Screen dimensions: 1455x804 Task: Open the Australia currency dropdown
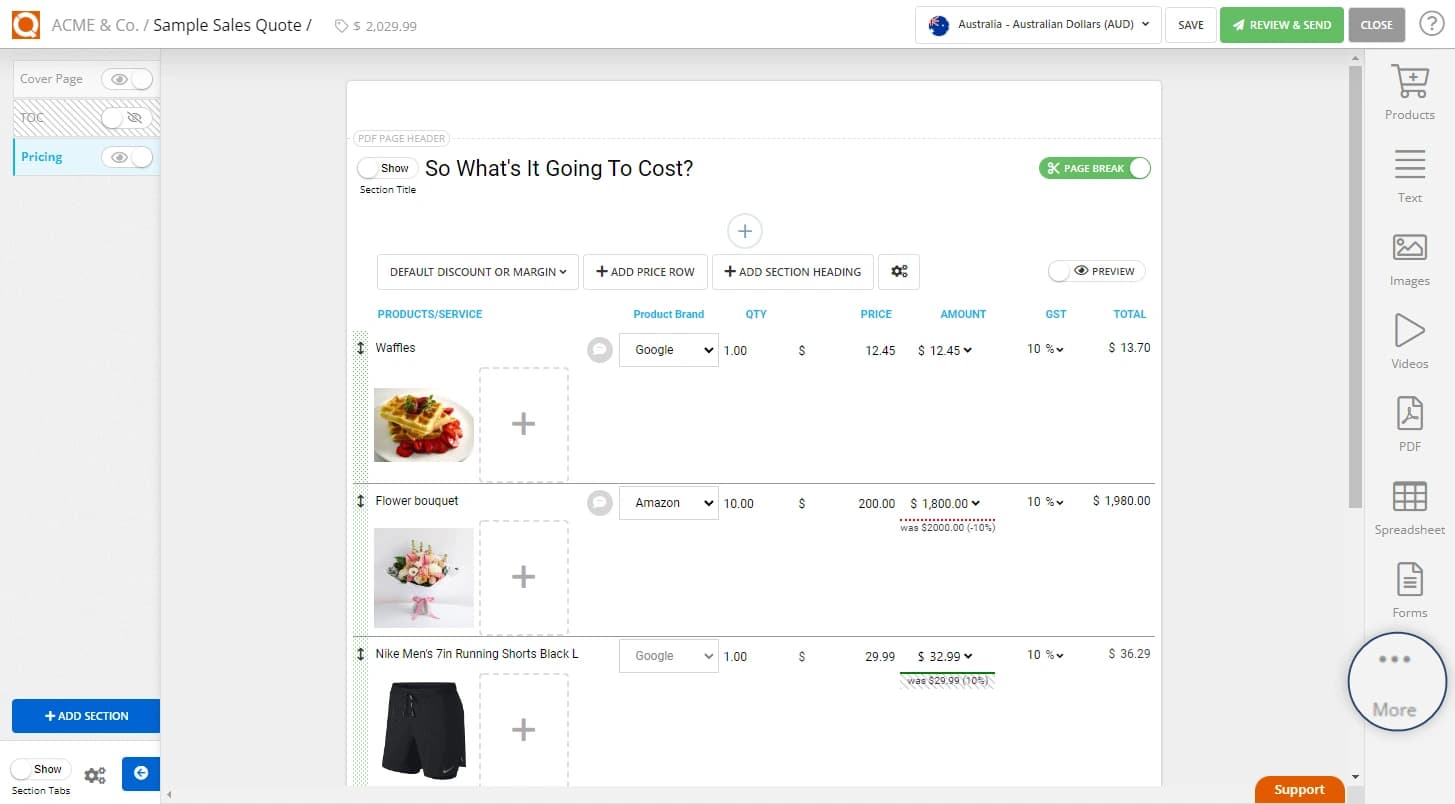tap(1037, 25)
